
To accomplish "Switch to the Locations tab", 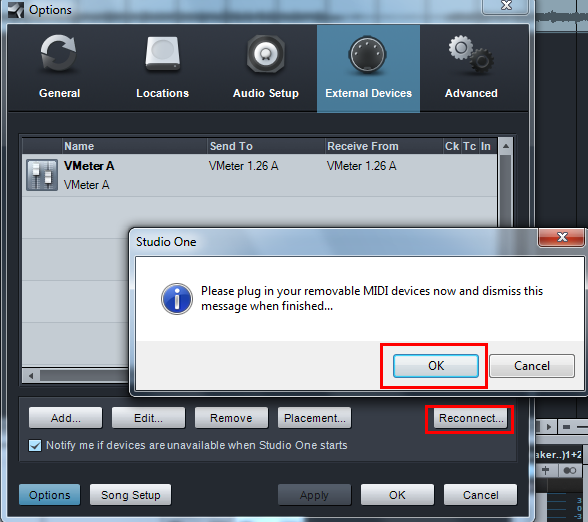I will (x=162, y=68).
